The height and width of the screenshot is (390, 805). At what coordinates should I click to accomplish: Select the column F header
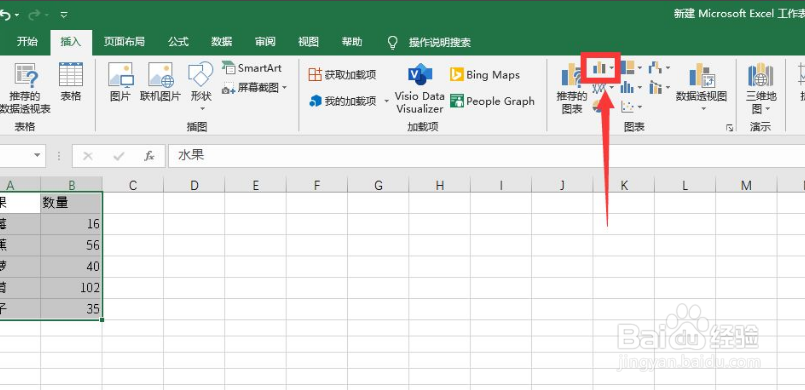click(x=317, y=185)
